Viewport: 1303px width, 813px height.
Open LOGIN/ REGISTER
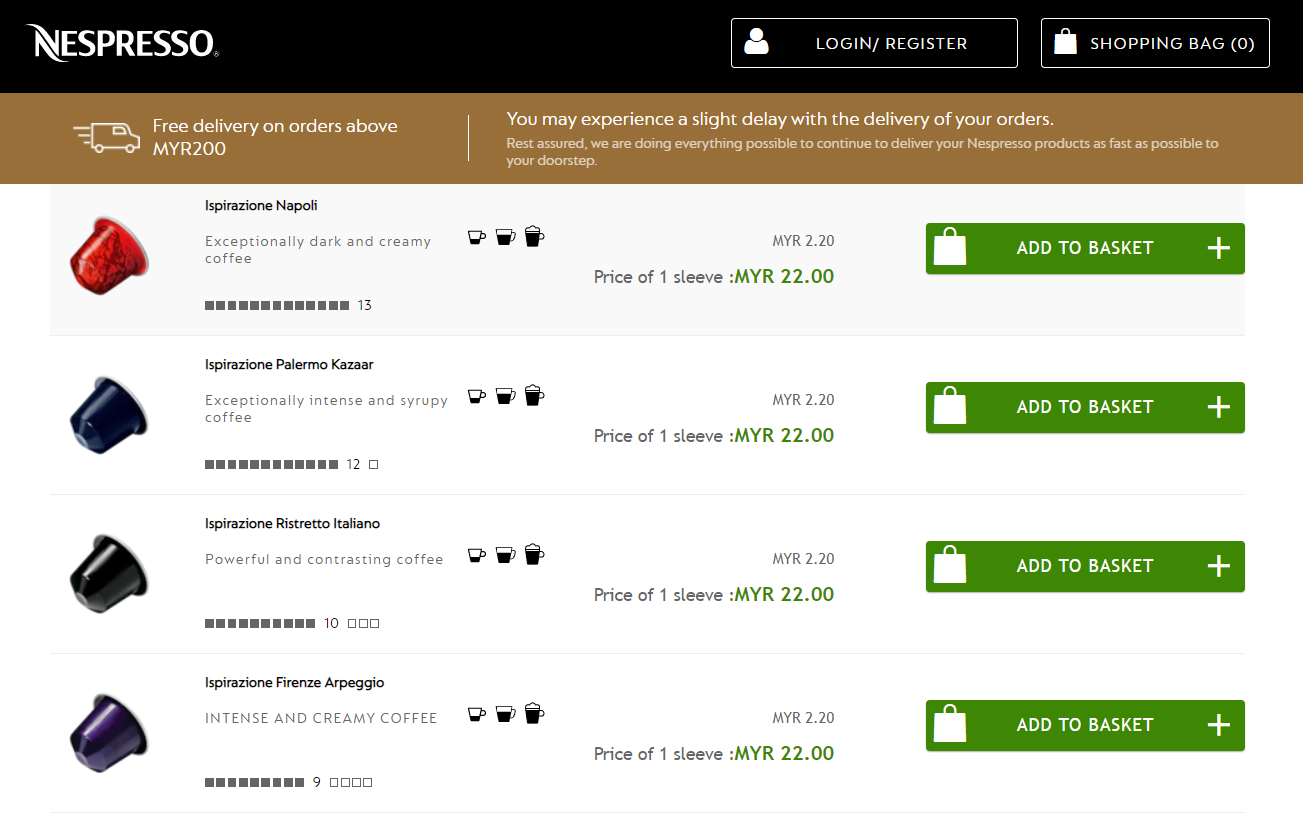coord(873,42)
